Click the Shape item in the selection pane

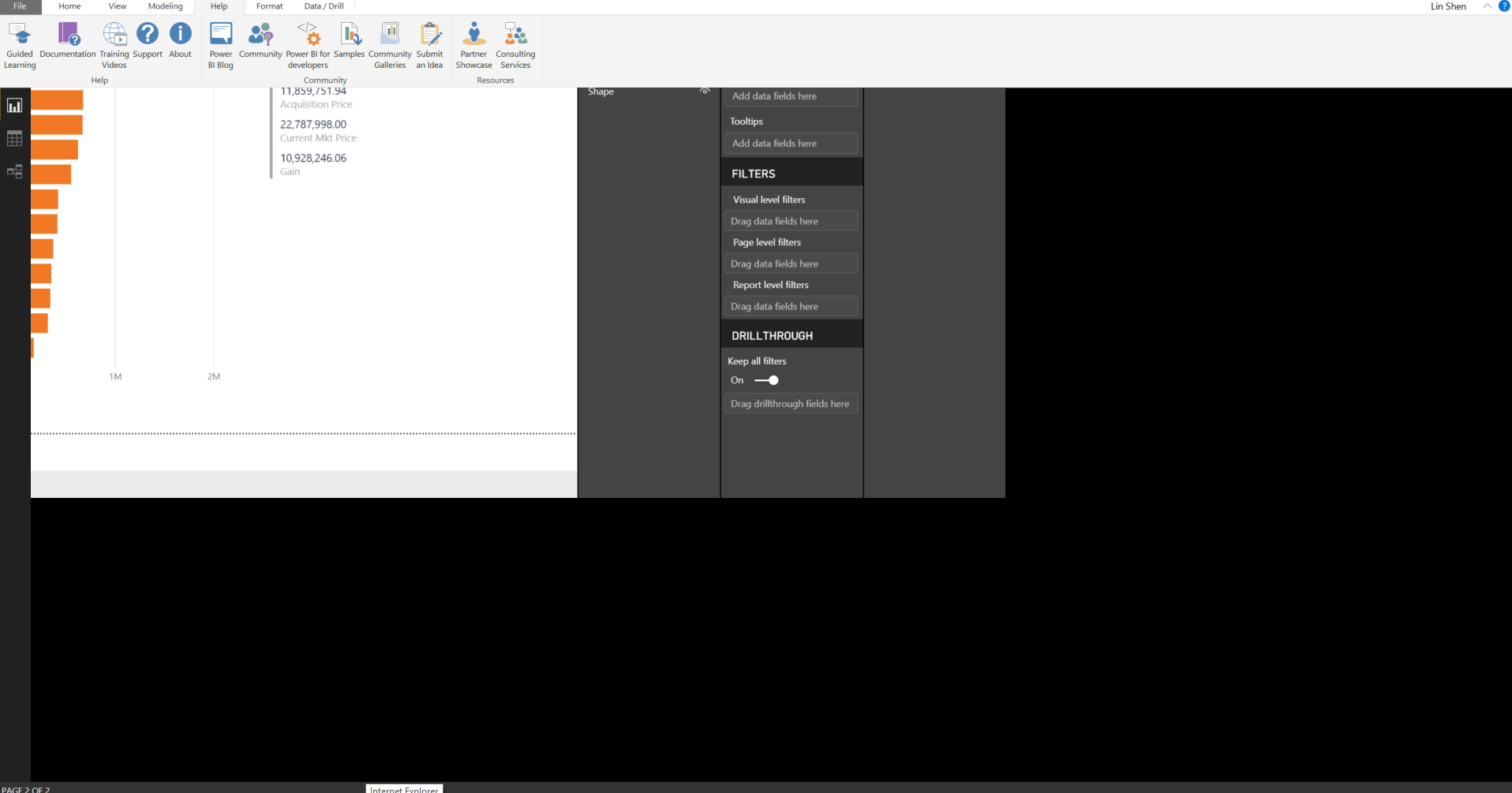[601, 92]
